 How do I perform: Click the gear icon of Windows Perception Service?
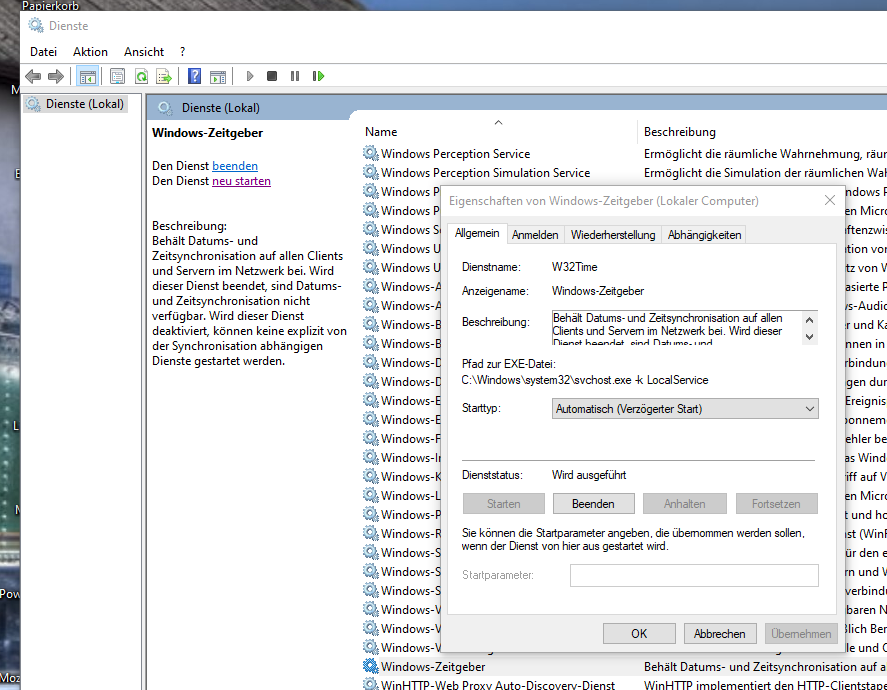[x=371, y=153]
